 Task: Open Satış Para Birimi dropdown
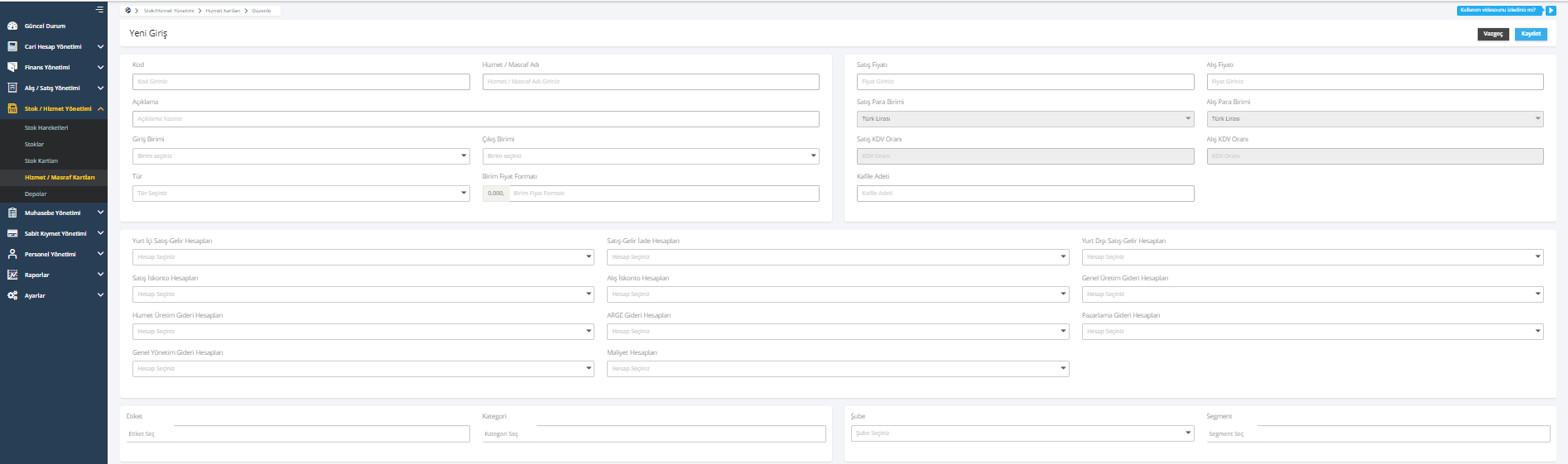[x=1025, y=118]
